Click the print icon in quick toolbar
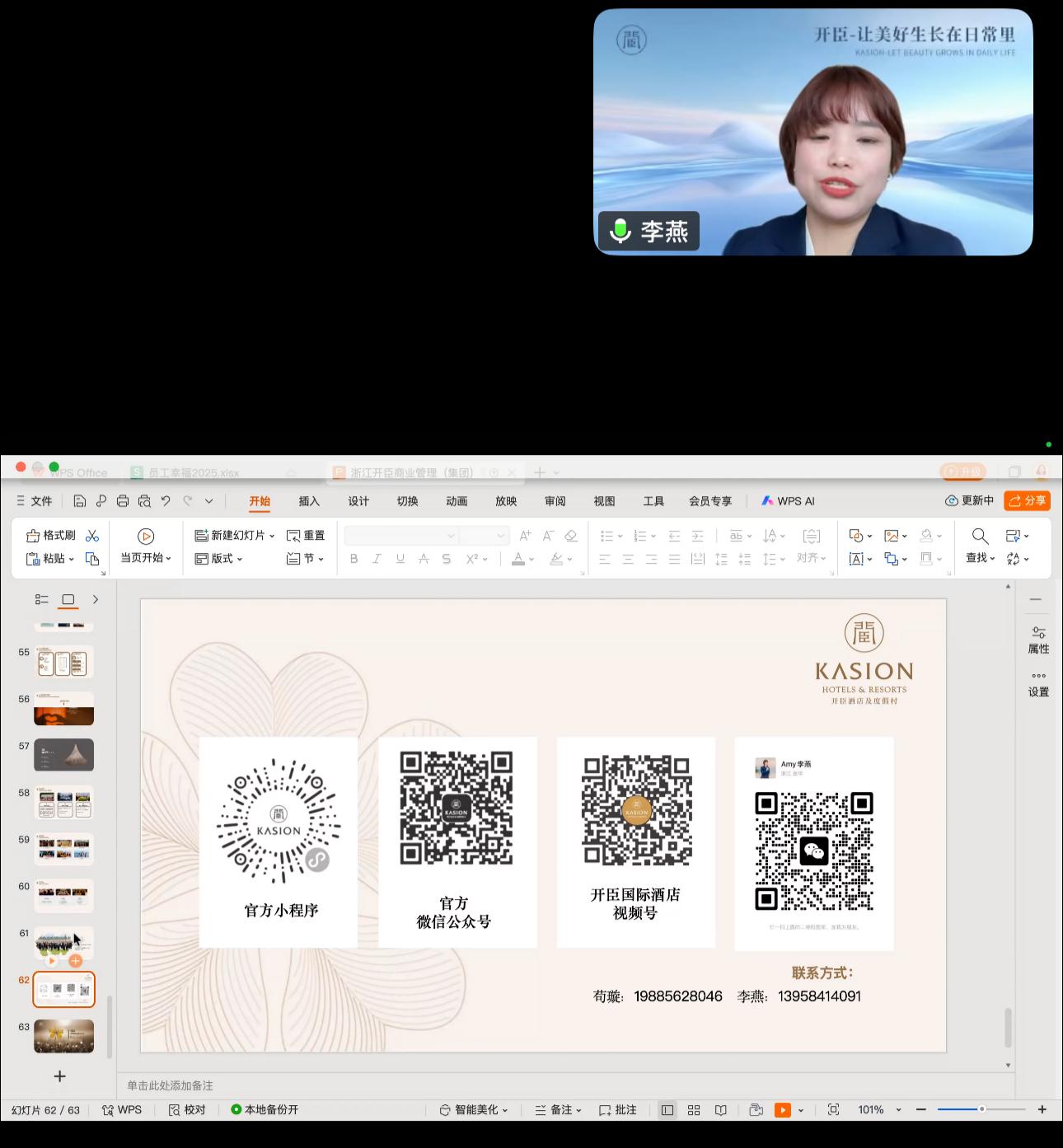The image size is (1063, 1148). click(x=123, y=501)
